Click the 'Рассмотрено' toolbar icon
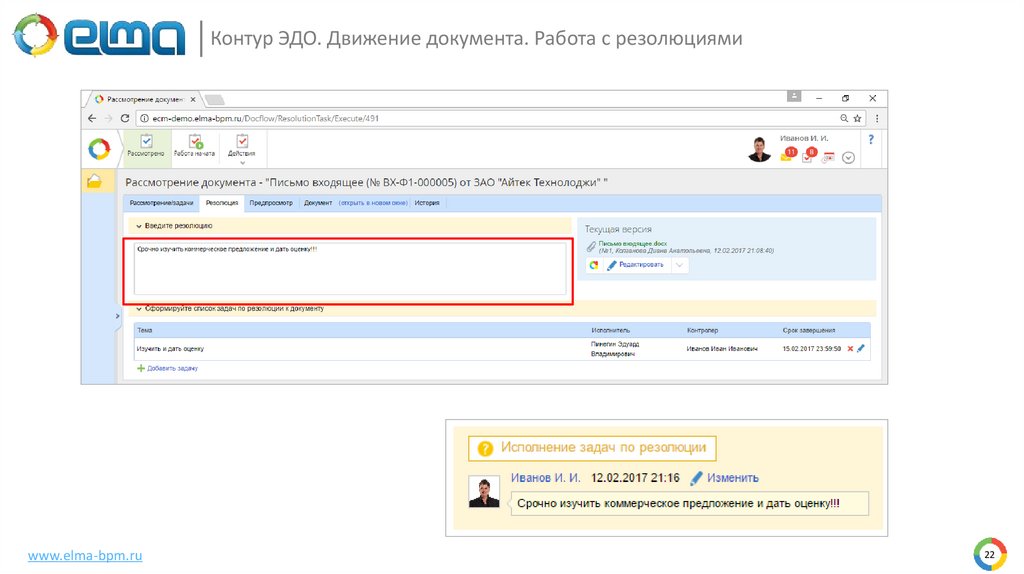 tap(146, 146)
